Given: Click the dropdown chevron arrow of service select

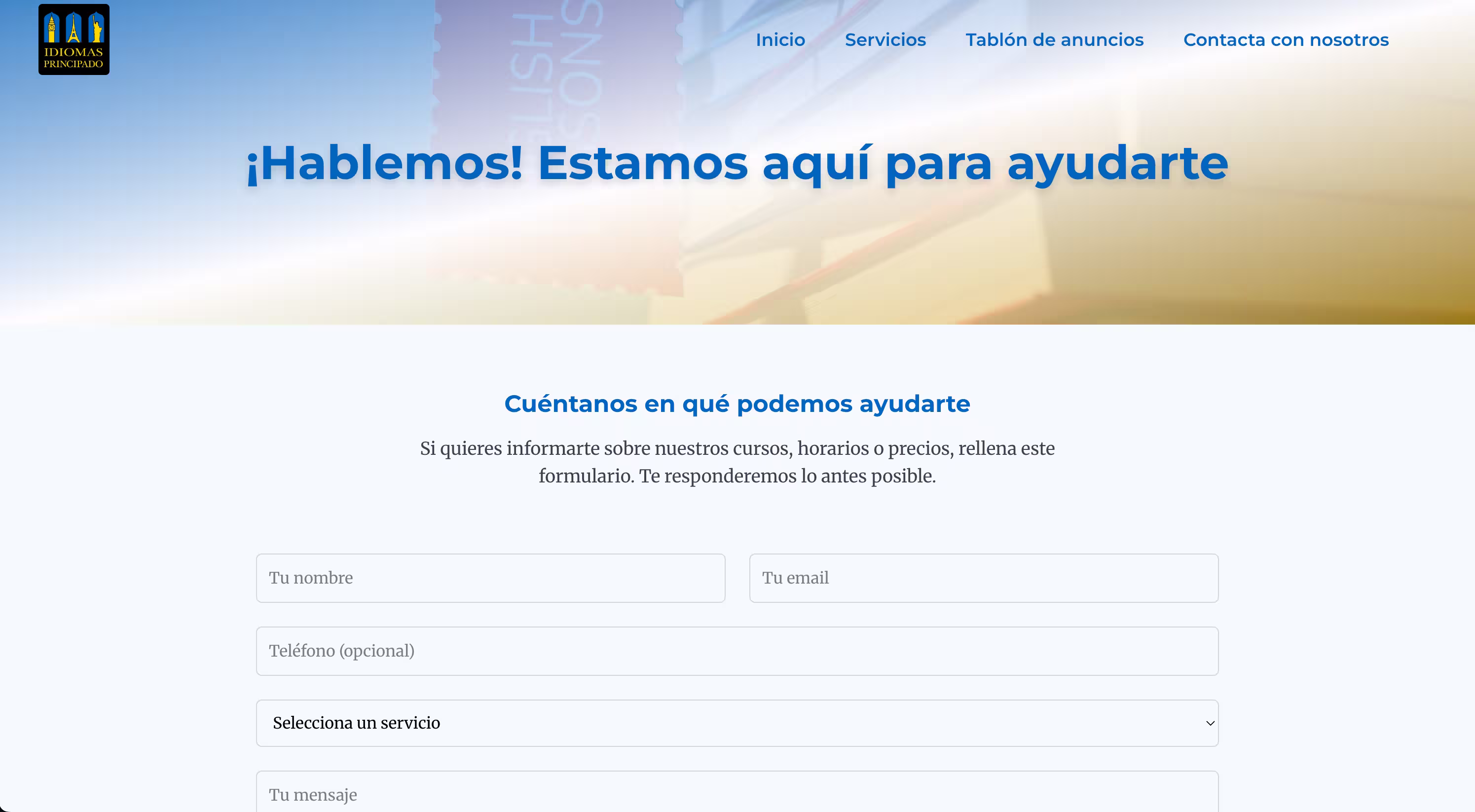Looking at the screenshot, I should click(x=1210, y=723).
